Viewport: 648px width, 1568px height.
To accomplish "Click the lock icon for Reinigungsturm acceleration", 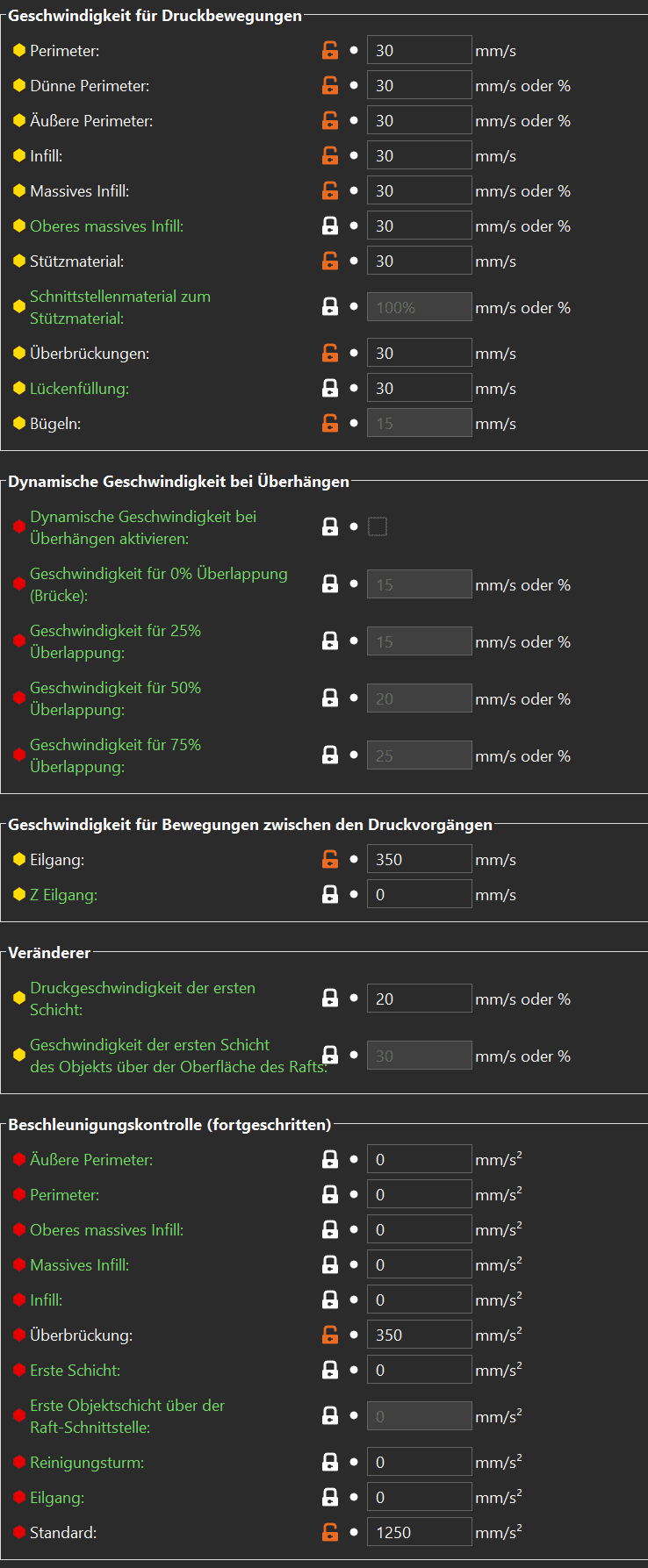I will click(x=330, y=1463).
